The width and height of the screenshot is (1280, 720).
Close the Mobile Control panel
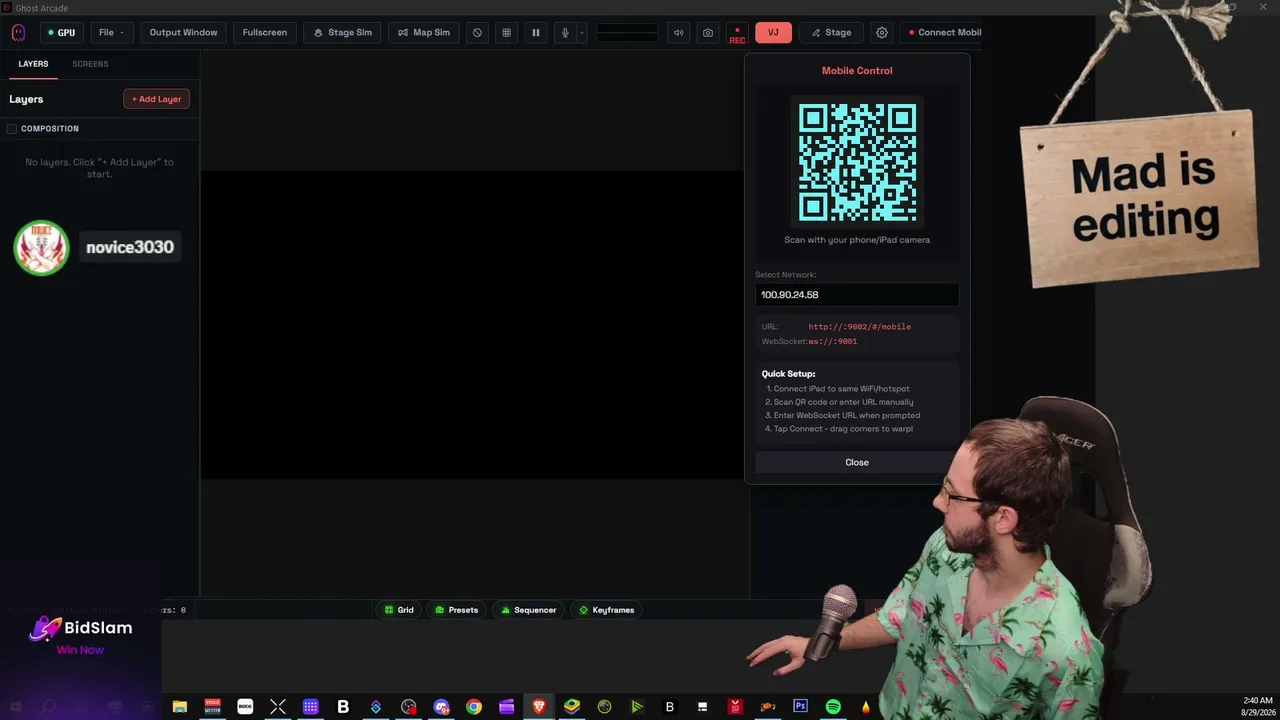pos(857,462)
